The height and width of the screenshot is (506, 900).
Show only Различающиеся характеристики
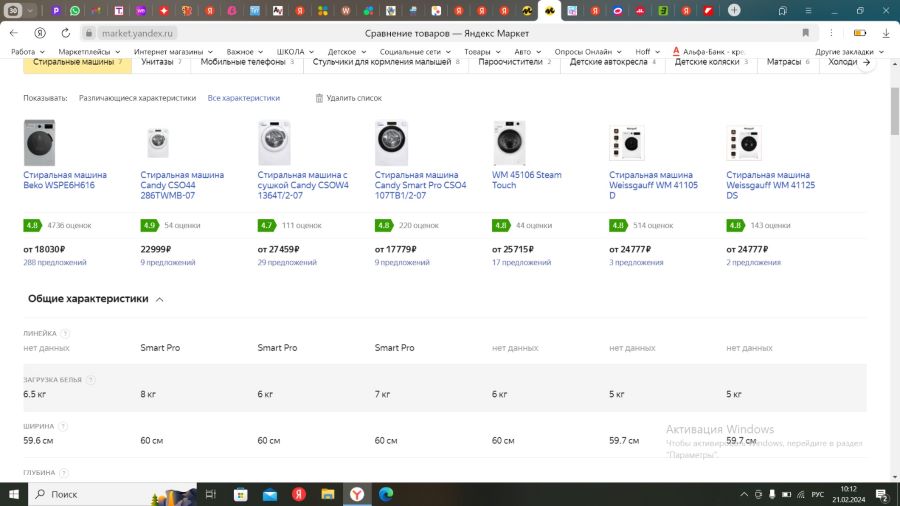(x=137, y=98)
